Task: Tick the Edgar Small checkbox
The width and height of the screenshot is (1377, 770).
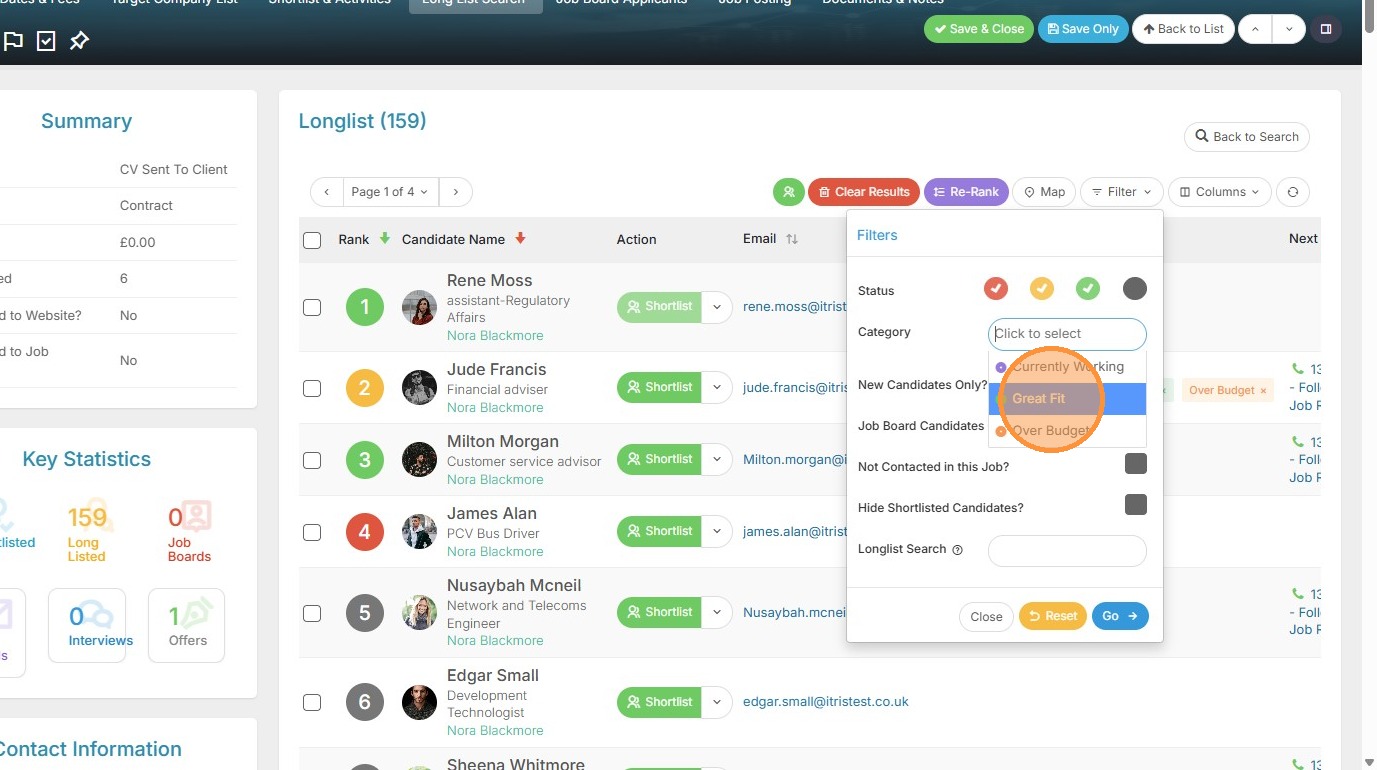Action: click(x=312, y=702)
